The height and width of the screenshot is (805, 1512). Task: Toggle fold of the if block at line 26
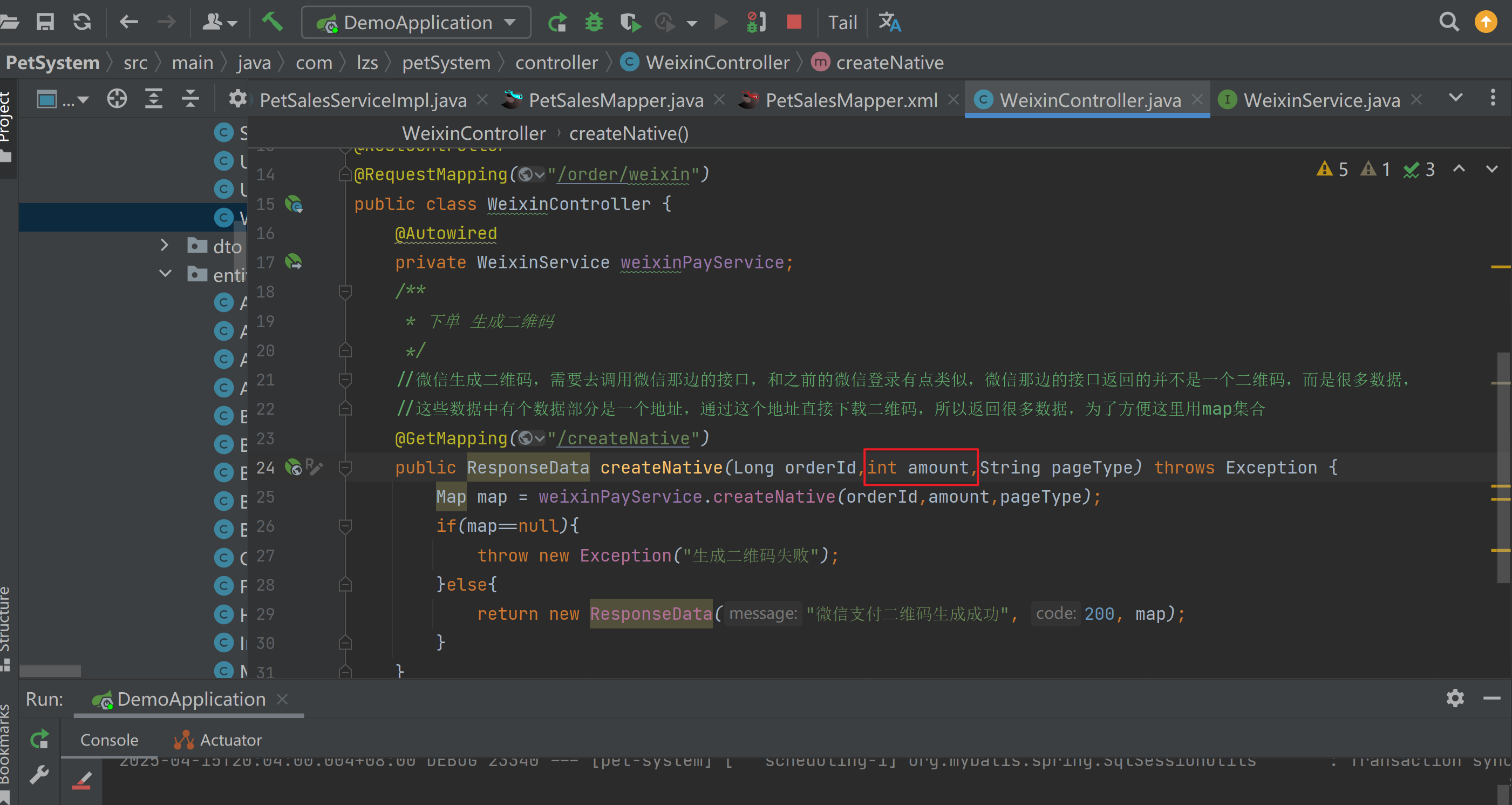tap(345, 525)
